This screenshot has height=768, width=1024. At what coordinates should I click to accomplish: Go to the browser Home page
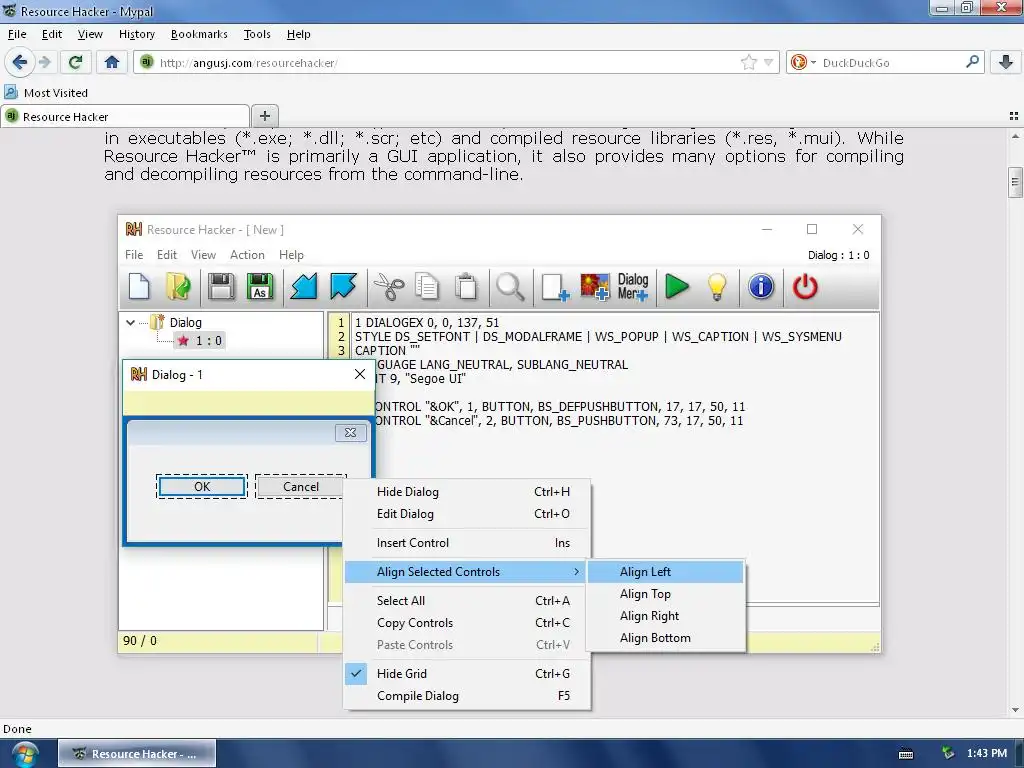tap(112, 63)
